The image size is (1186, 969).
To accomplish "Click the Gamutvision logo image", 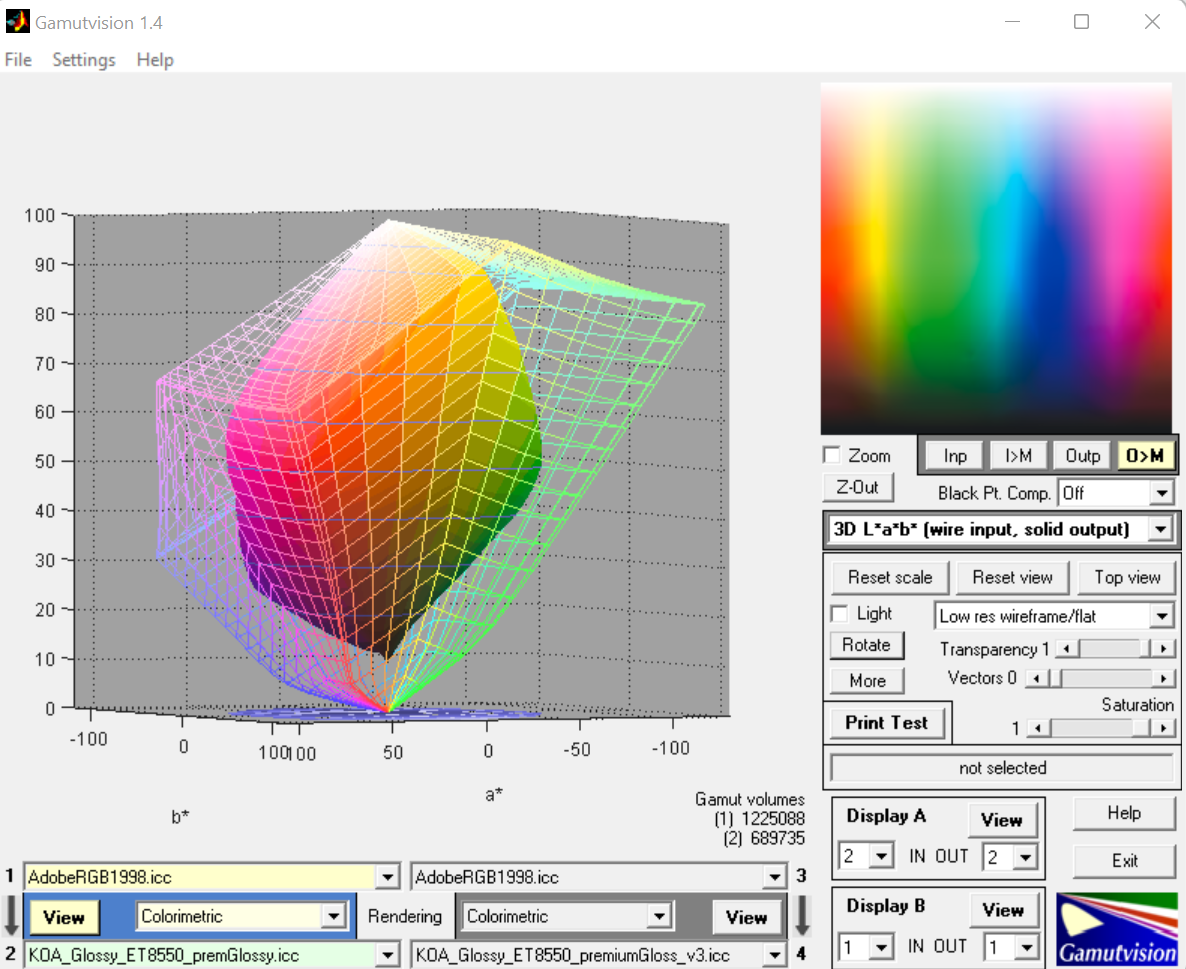I will 1116,929.
